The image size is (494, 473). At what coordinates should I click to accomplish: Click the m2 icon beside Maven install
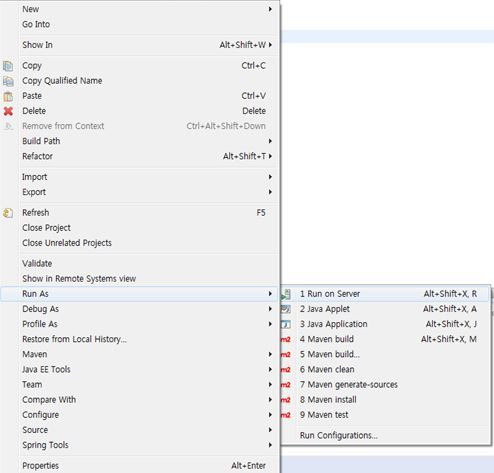tap(286, 400)
